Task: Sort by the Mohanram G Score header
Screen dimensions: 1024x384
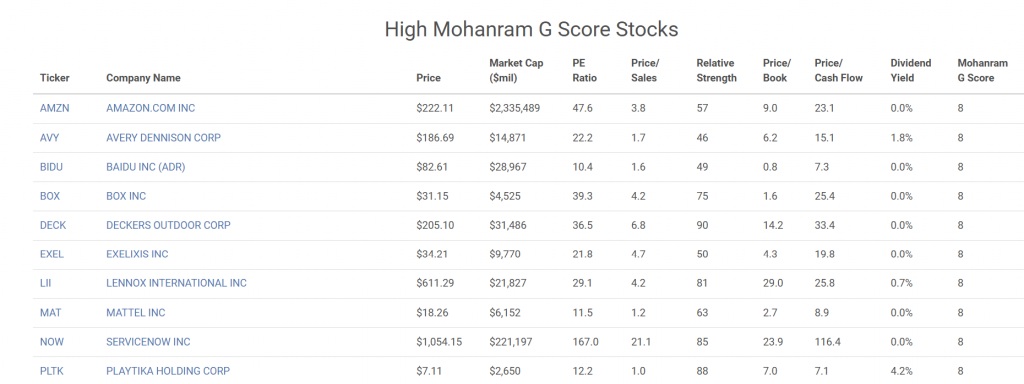Action: 978,71
